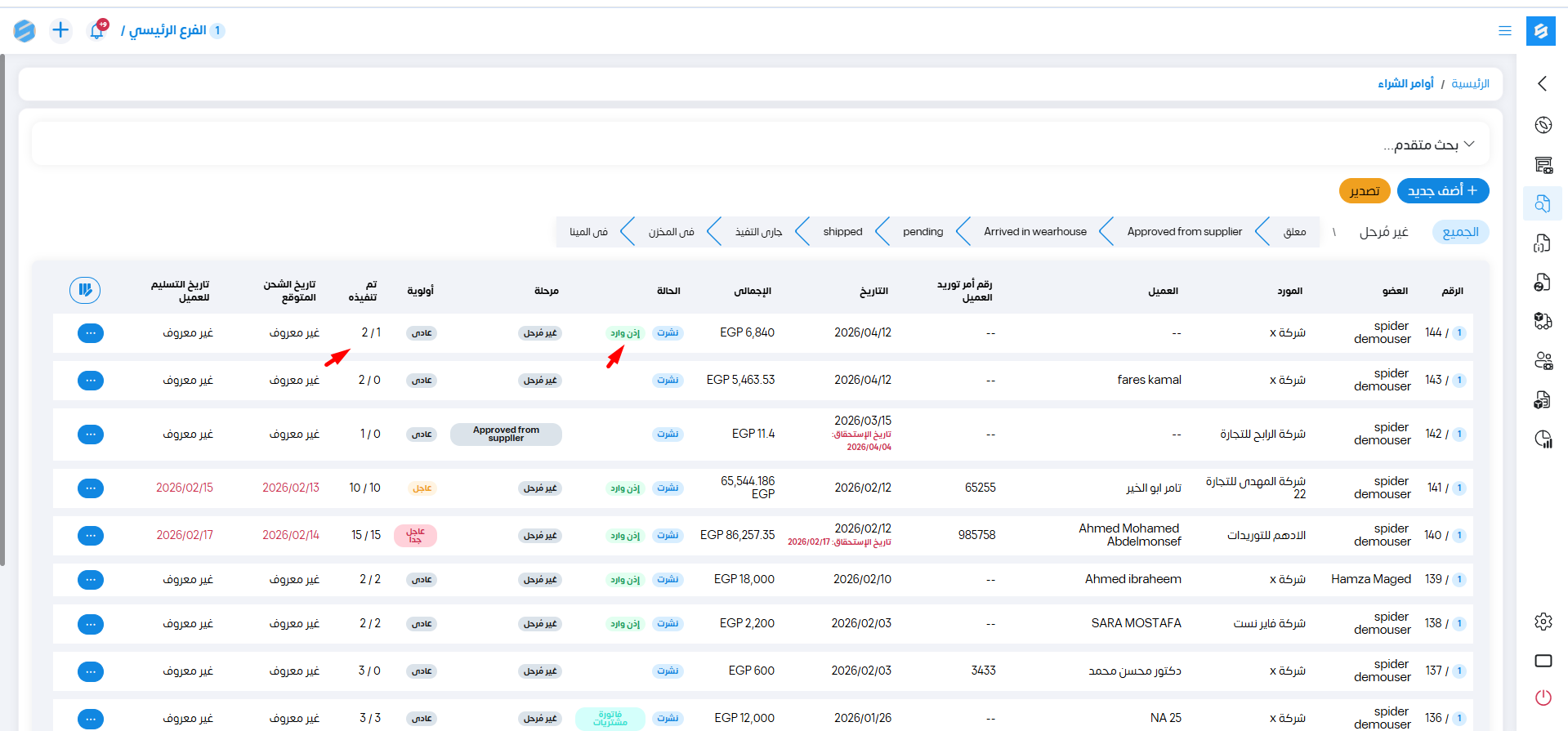Click the notifications bell icon

[x=97, y=31]
